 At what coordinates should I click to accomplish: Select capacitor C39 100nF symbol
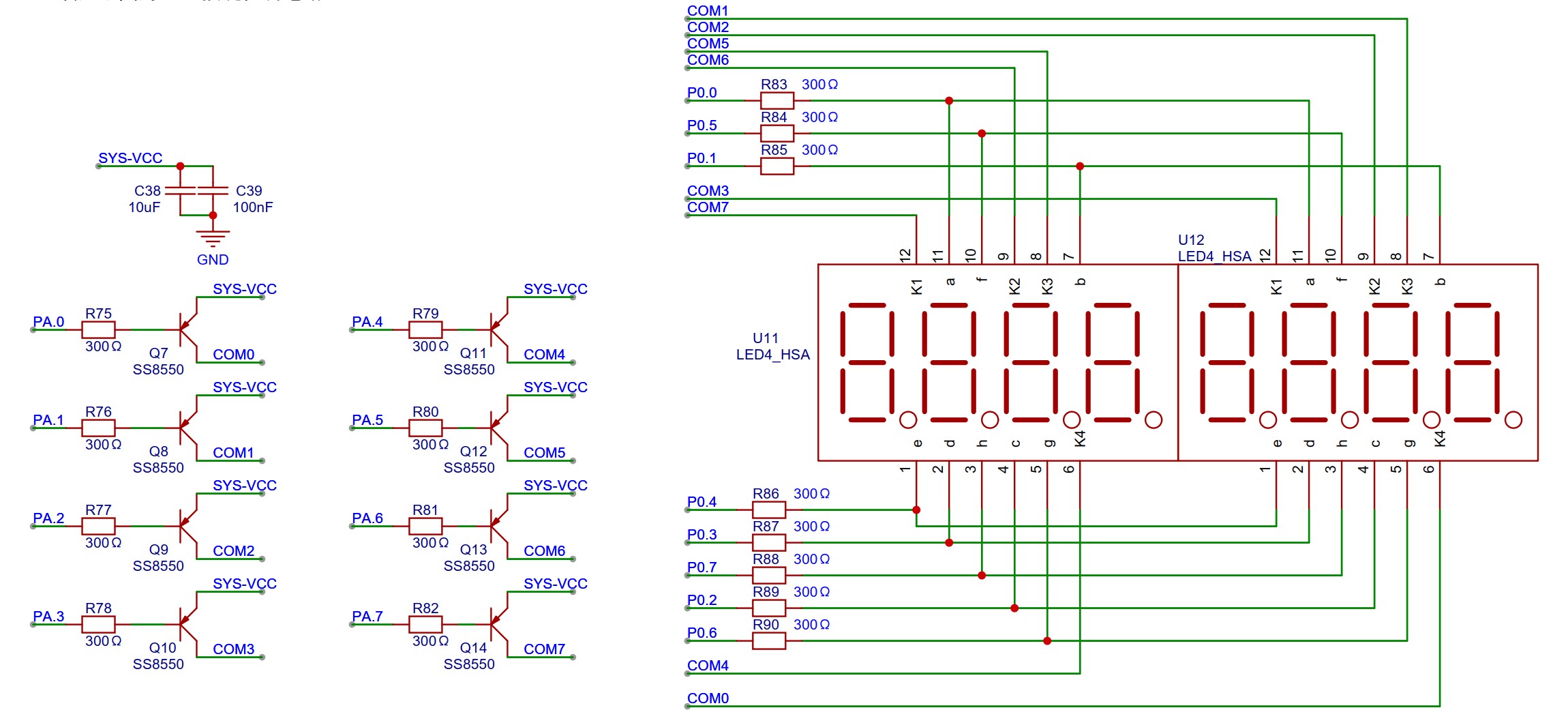213,190
